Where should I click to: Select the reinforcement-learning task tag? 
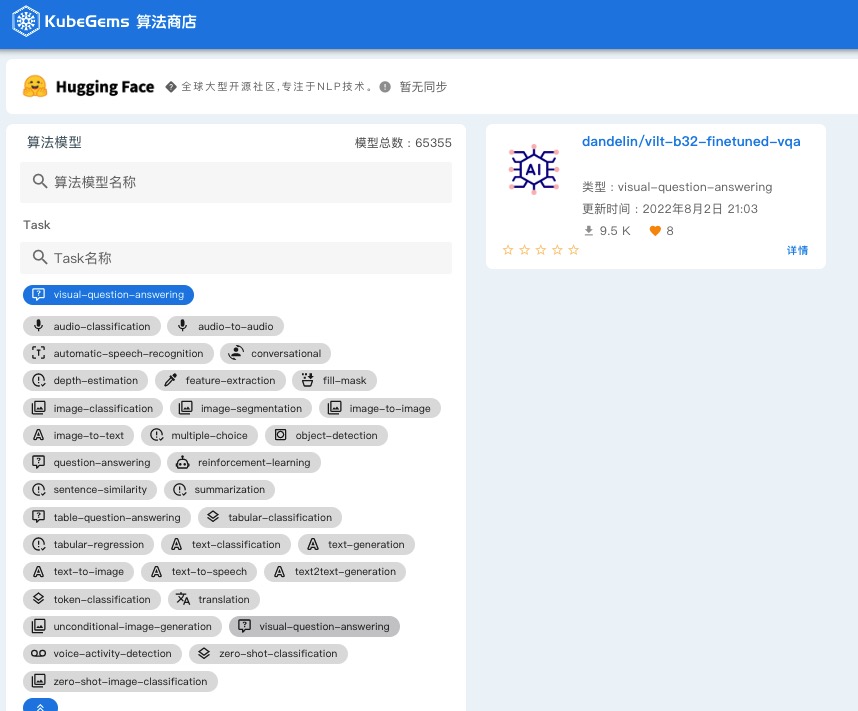(x=244, y=463)
